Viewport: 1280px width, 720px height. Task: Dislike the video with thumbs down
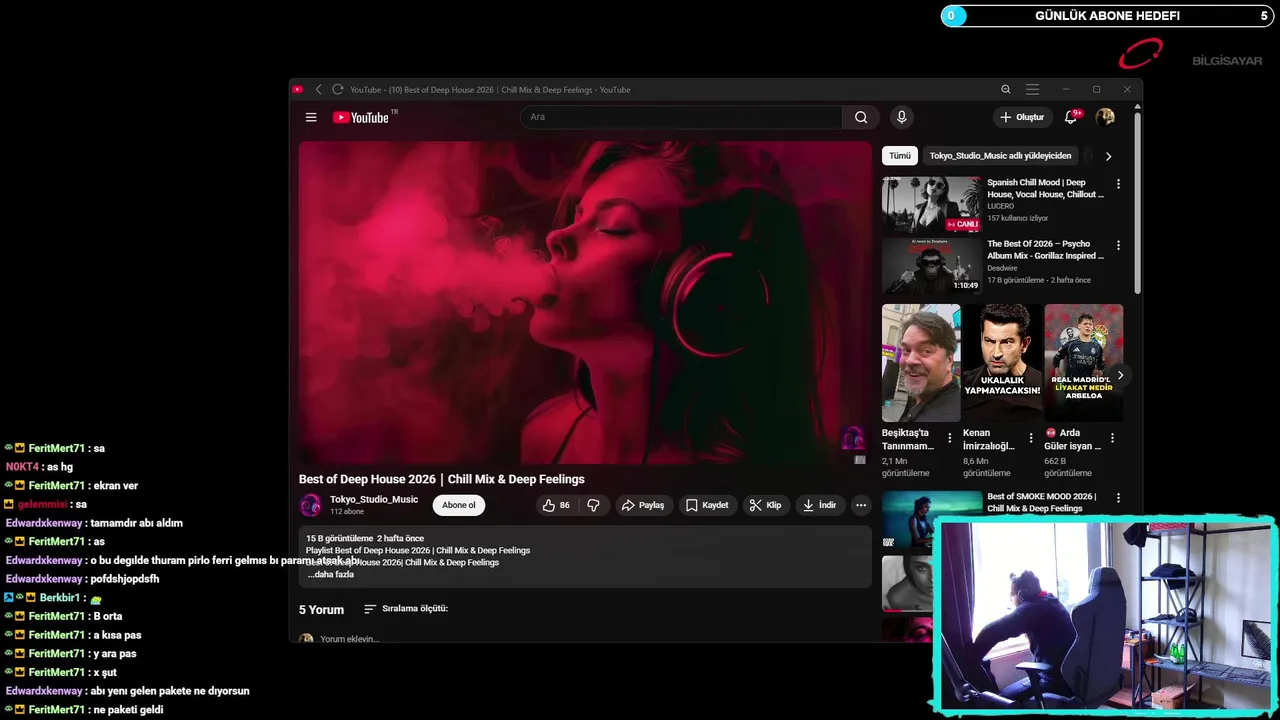(x=594, y=505)
